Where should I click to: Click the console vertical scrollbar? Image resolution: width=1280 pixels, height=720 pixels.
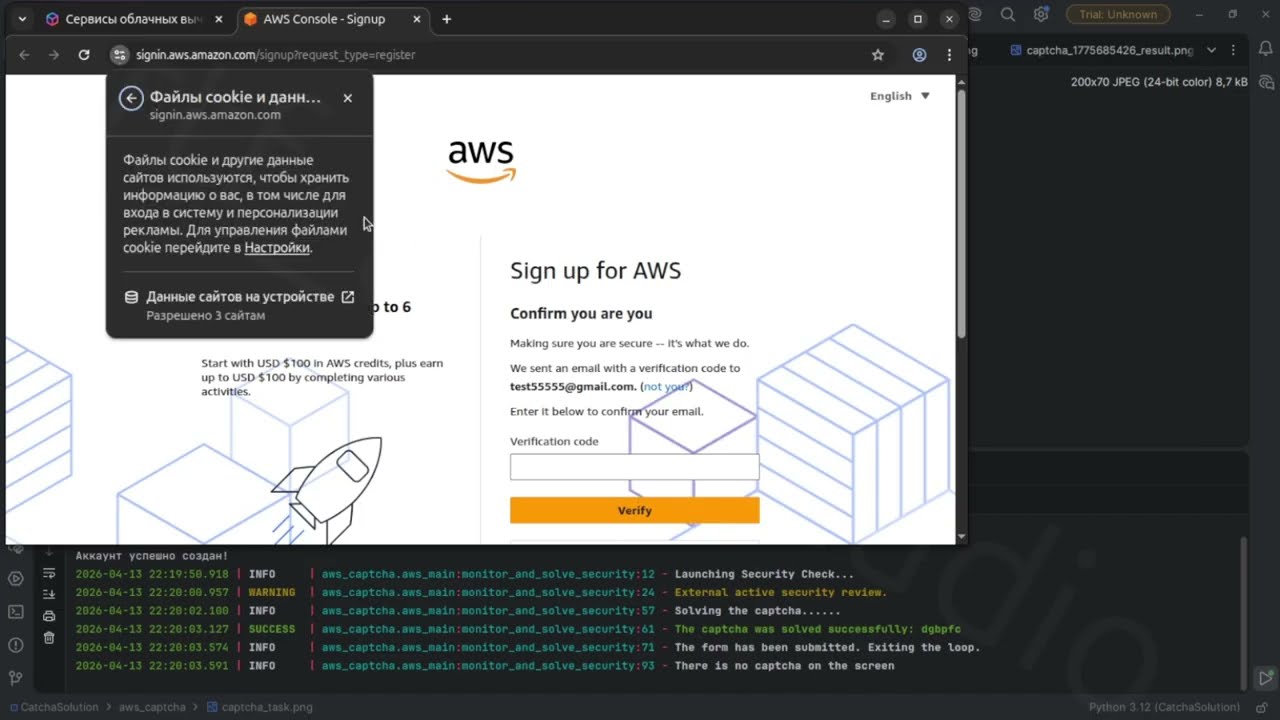coord(1244,612)
